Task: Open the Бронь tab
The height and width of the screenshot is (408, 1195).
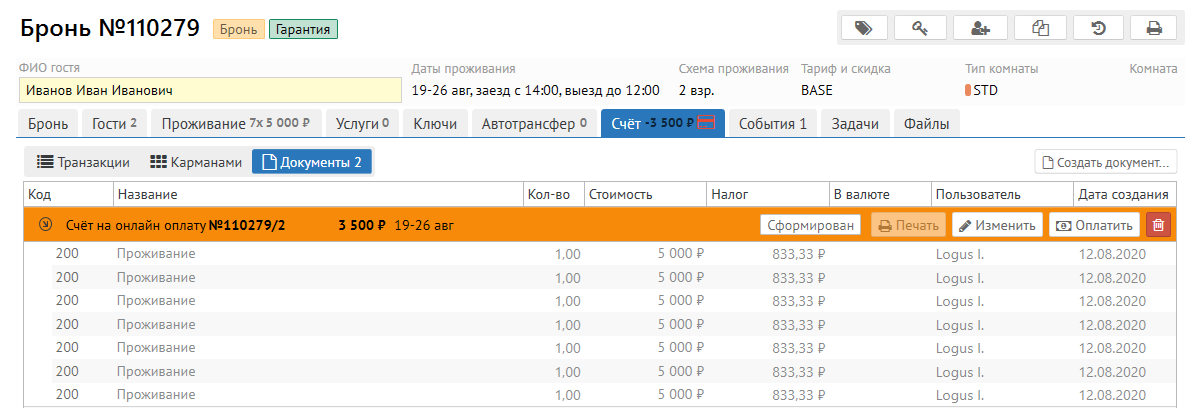Action: [x=48, y=124]
